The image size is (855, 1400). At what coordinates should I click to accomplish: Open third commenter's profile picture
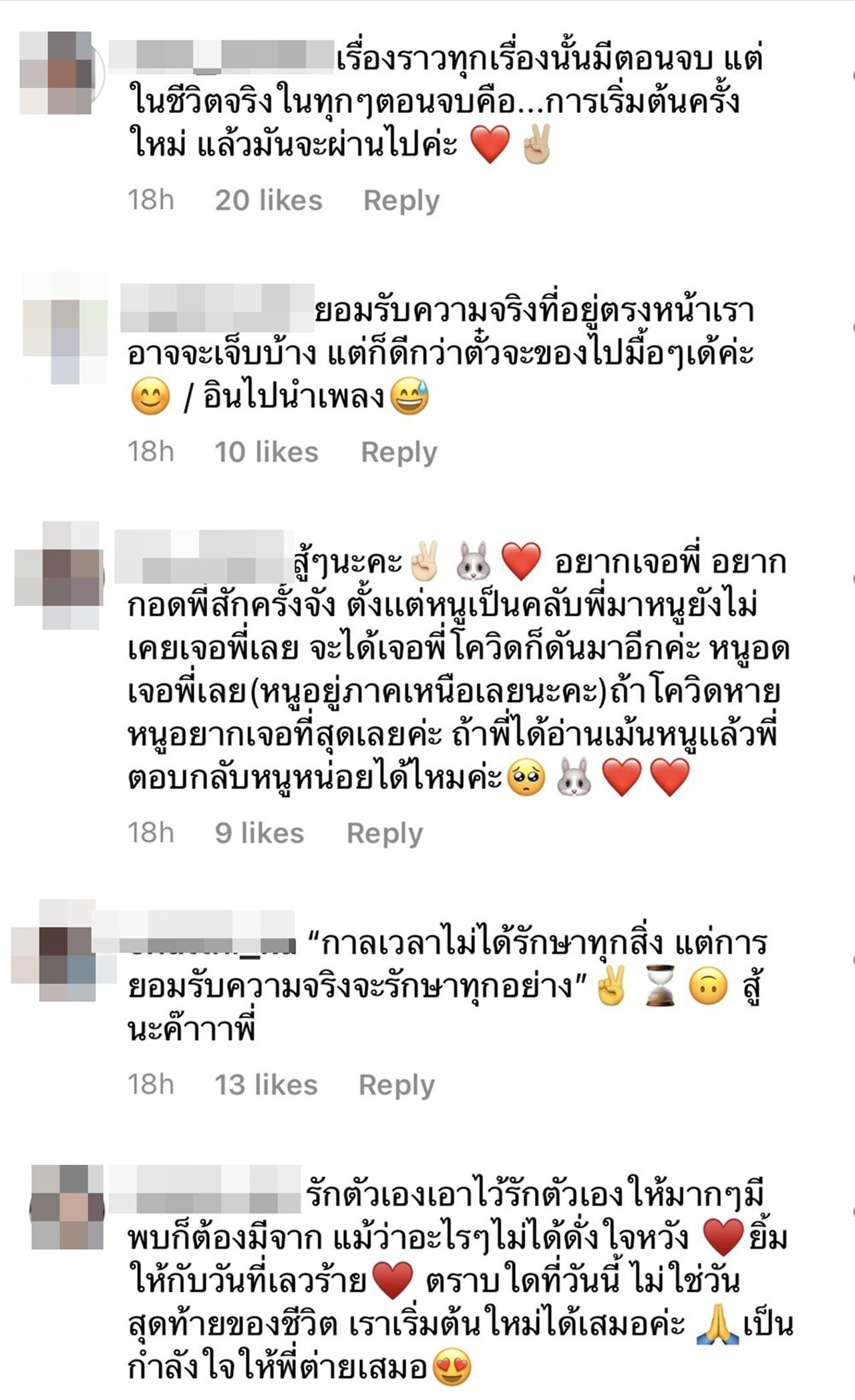[x=59, y=576]
